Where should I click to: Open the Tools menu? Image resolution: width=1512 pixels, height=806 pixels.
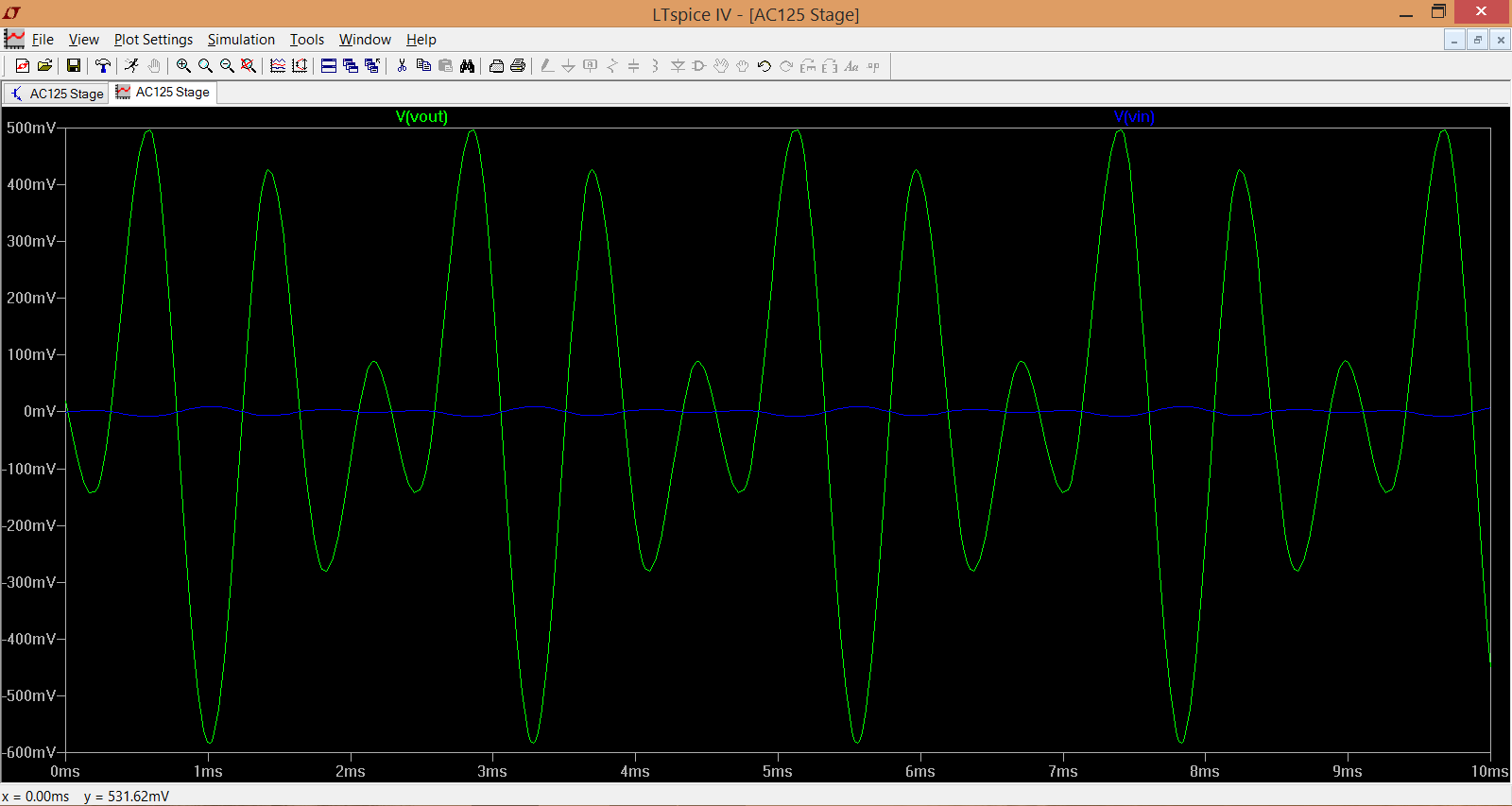(307, 40)
